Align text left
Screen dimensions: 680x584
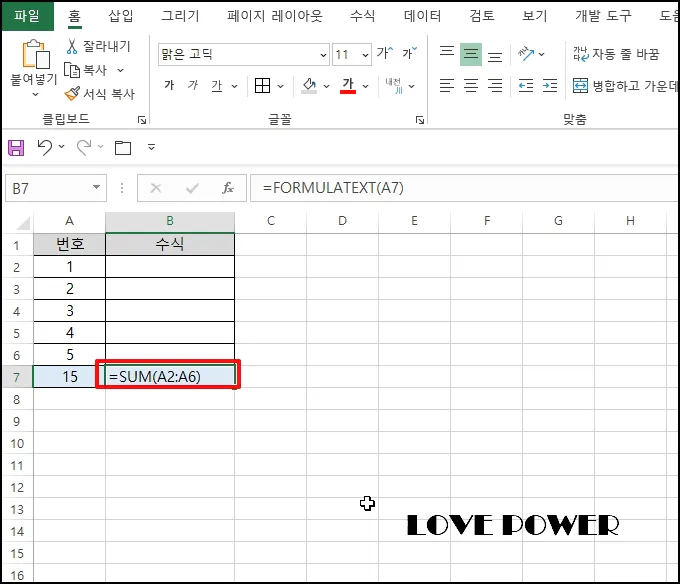447,85
